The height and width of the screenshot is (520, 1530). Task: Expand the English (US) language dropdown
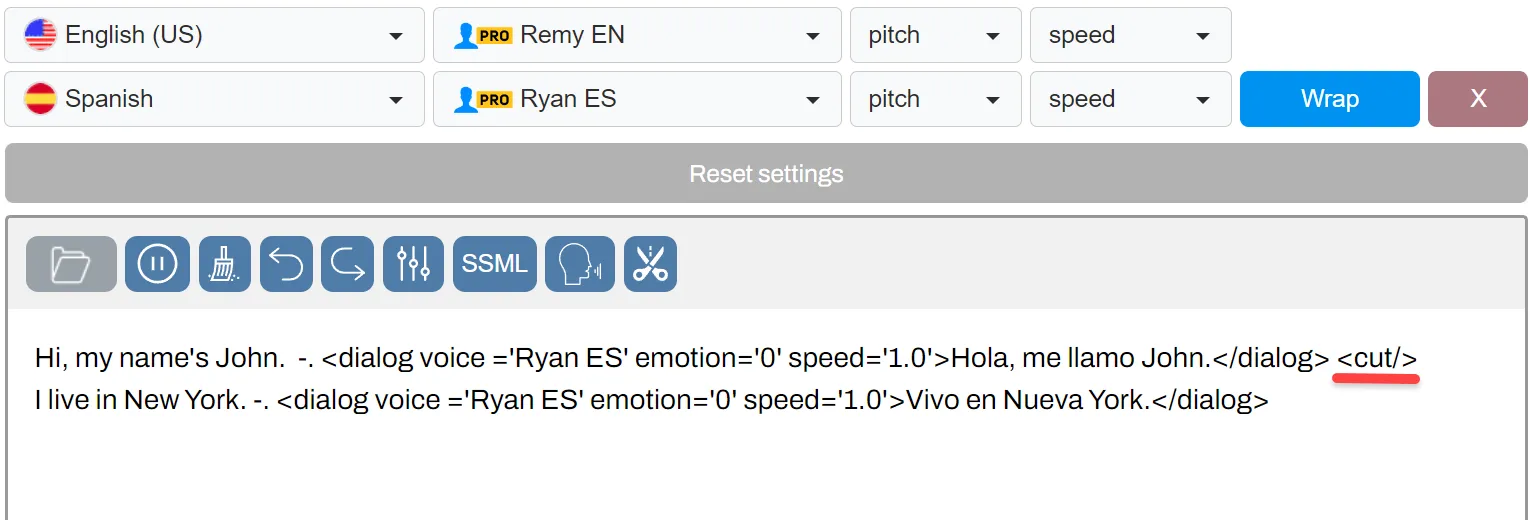tap(214, 35)
